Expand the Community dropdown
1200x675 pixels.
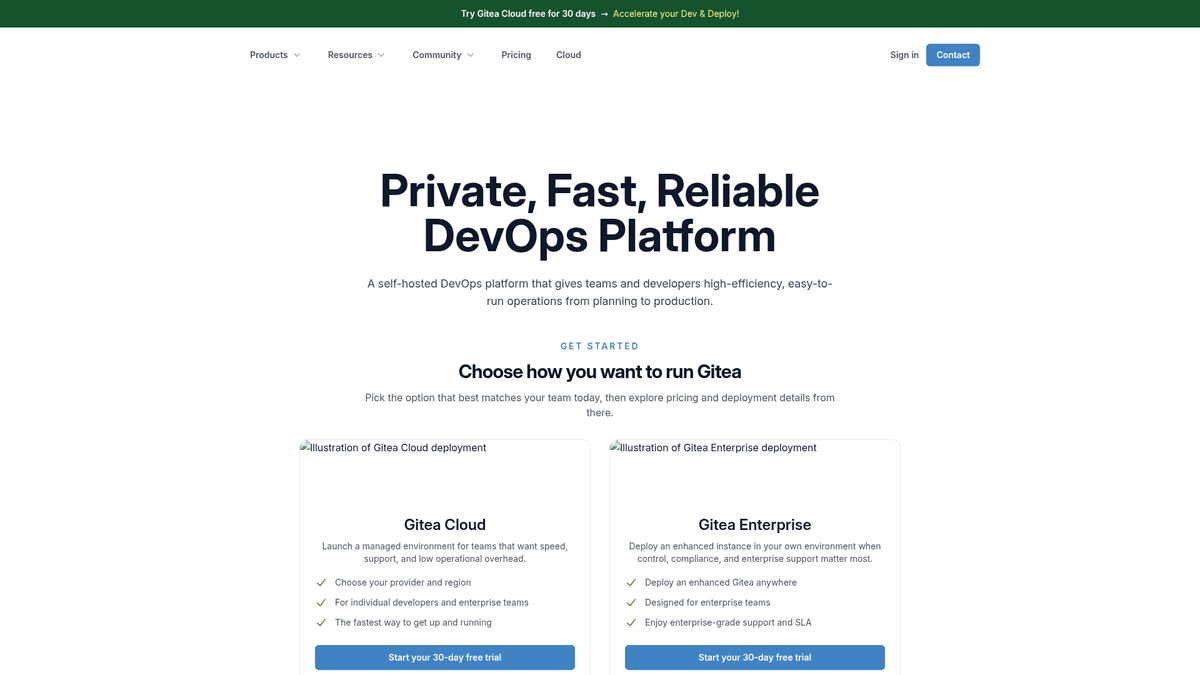(443, 55)
